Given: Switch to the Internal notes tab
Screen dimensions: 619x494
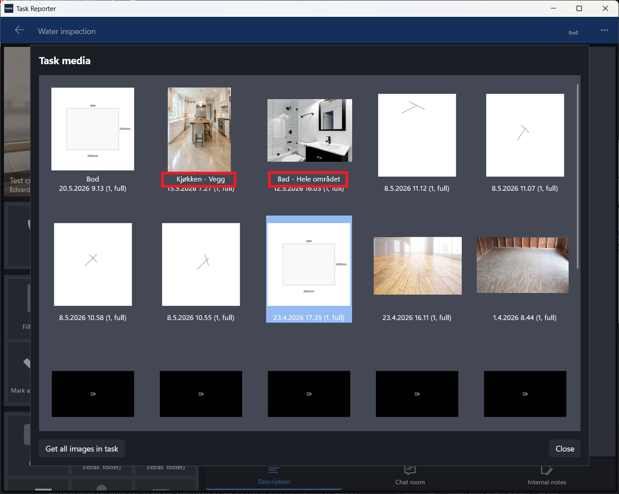Looking at the screenshot, I should [x=547, y=475].
